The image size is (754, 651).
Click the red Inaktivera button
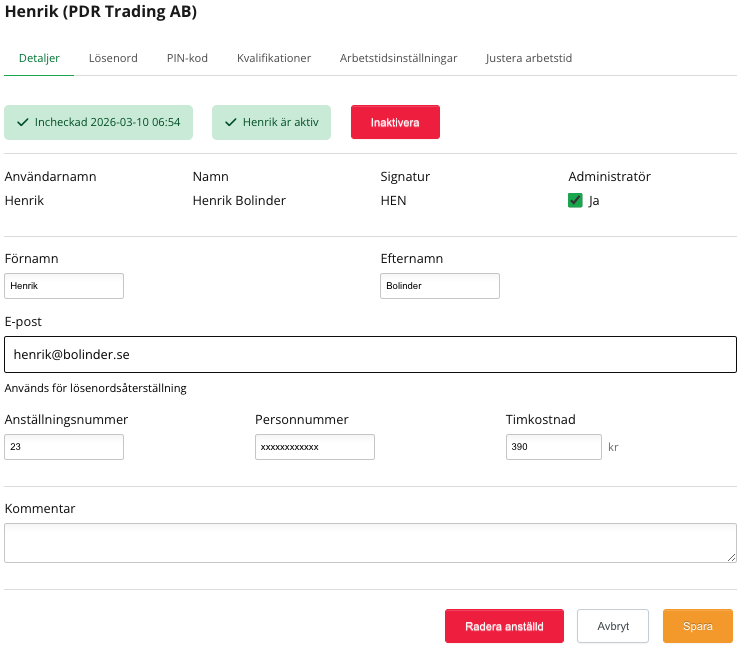[395, 122]
